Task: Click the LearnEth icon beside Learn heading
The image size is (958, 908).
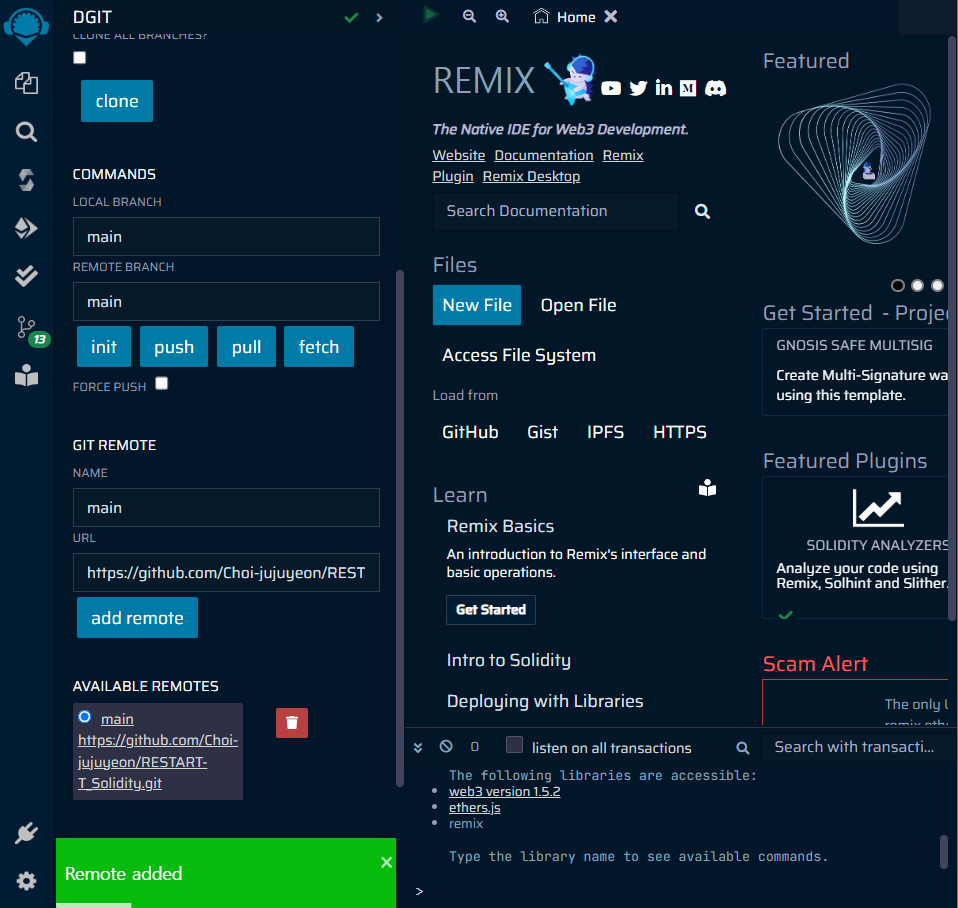Action: tap(708, 488)
